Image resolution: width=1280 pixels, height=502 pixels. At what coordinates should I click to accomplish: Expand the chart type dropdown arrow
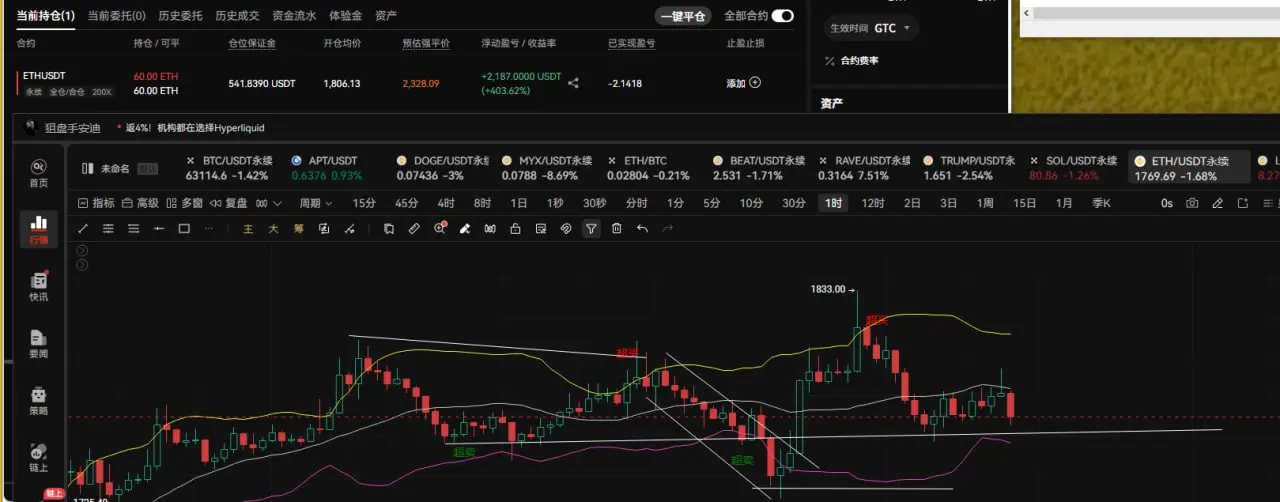point(277,203)
